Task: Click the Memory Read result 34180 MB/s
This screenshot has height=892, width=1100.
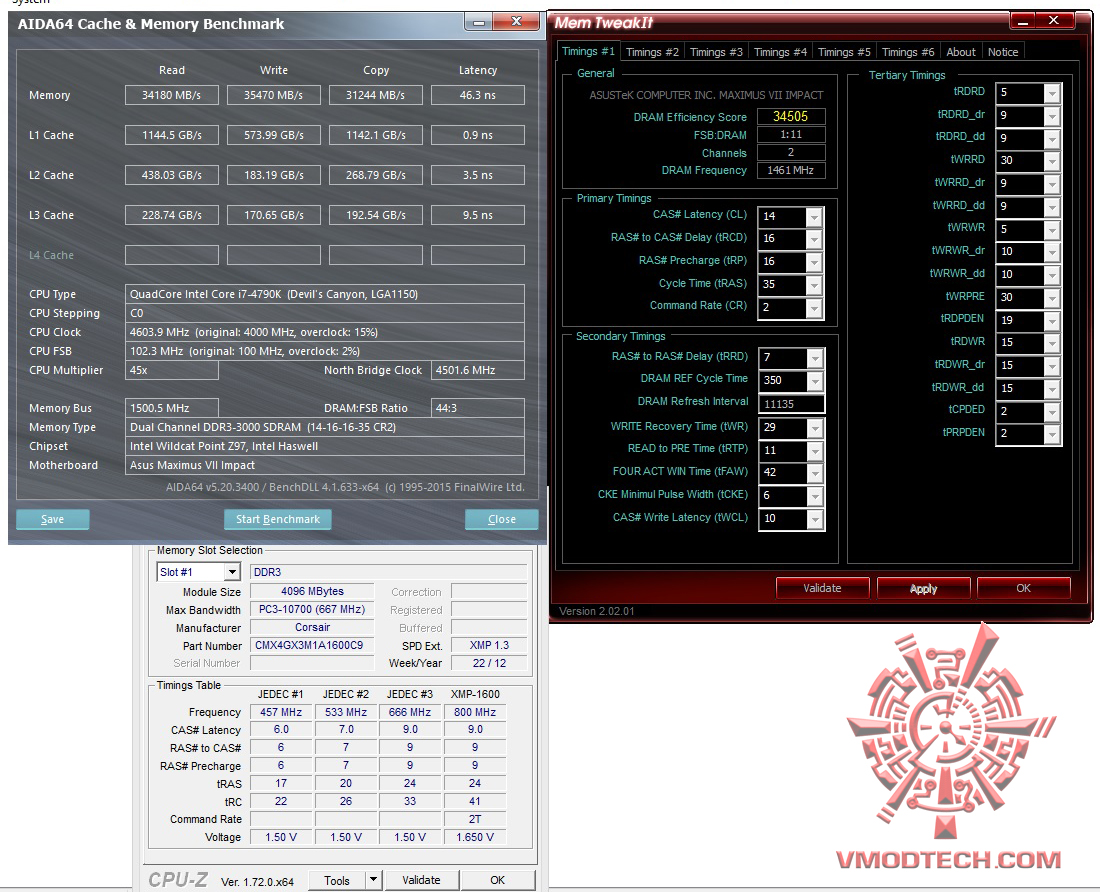Action: pyautogui.click(x=171, y=95)
